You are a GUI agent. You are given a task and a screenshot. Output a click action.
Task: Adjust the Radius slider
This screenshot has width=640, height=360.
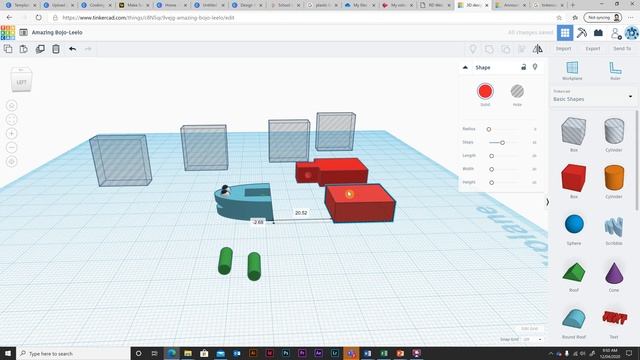[x=489, y=129]
